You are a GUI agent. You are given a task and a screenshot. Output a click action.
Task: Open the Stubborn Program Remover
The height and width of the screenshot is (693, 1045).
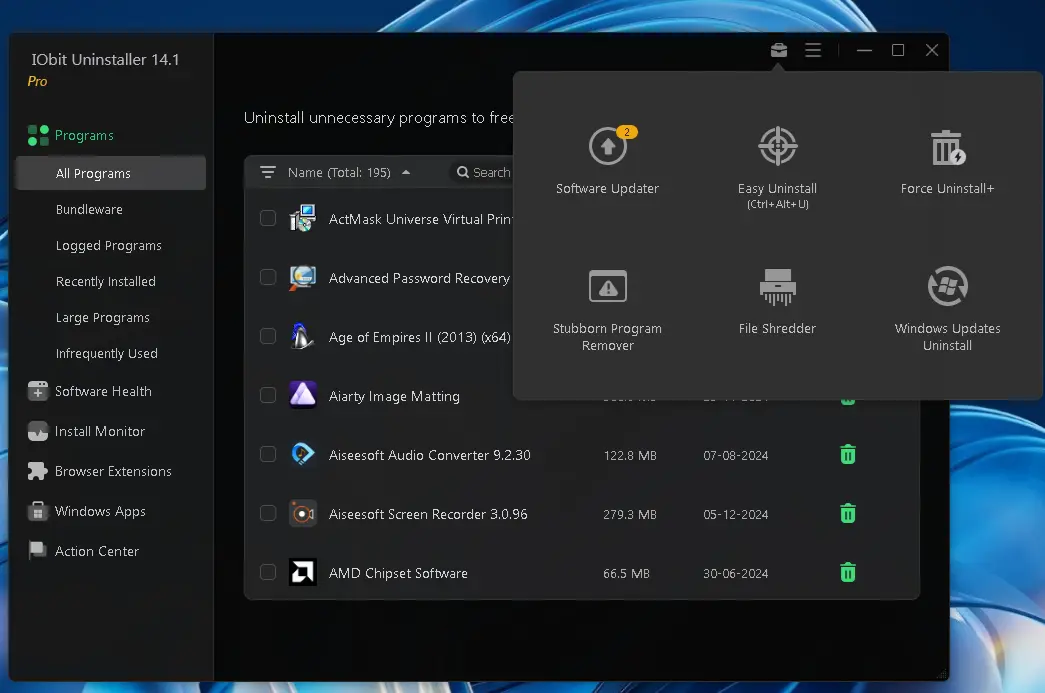tap(607, 299)
